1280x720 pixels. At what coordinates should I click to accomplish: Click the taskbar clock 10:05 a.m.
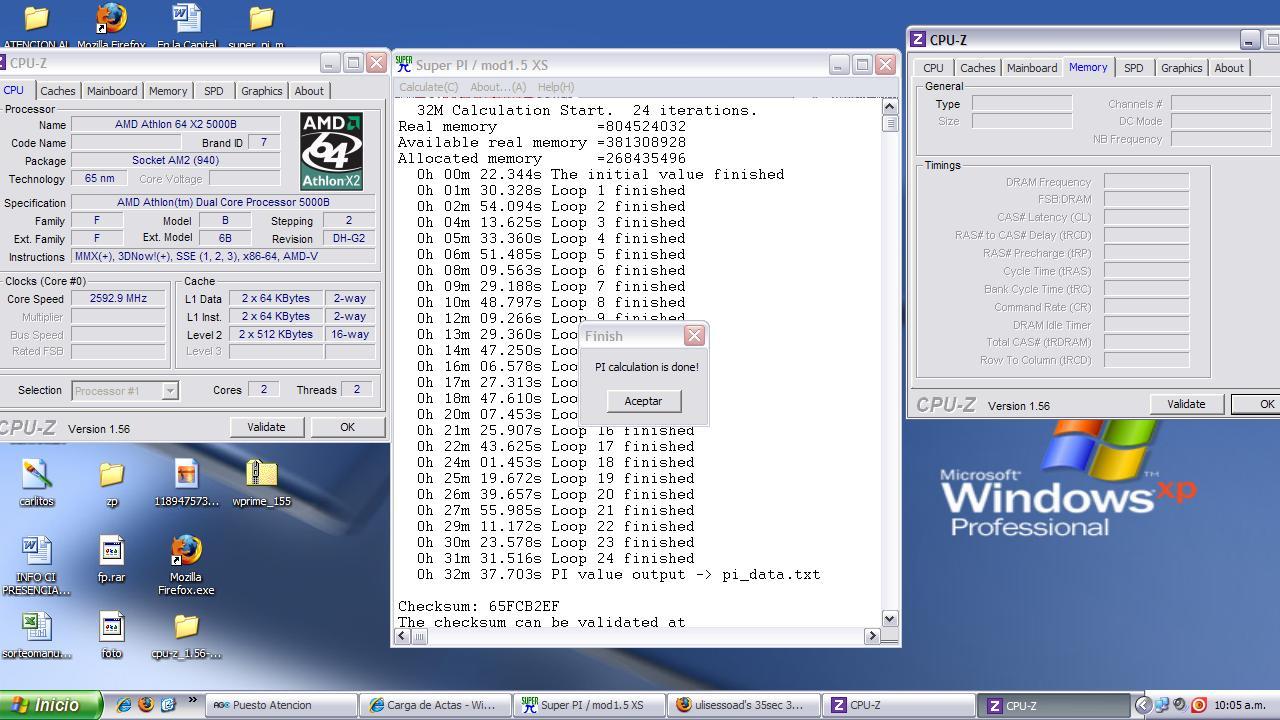(x=1239, y=705)
